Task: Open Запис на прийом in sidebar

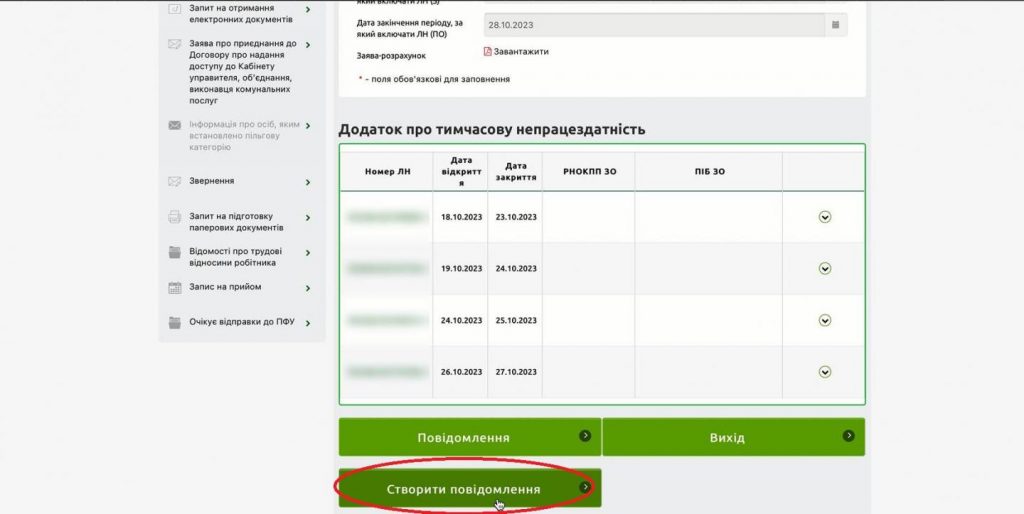Action: tap(225, 287)
